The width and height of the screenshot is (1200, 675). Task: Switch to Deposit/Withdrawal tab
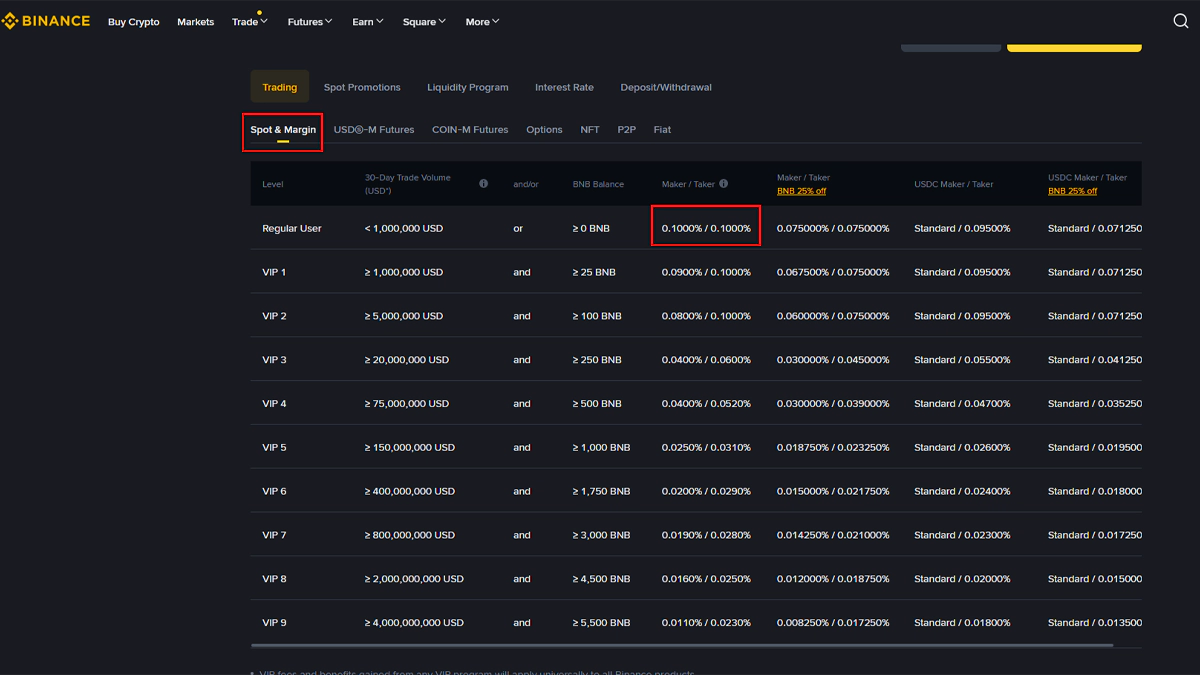[x=666, y=88]
